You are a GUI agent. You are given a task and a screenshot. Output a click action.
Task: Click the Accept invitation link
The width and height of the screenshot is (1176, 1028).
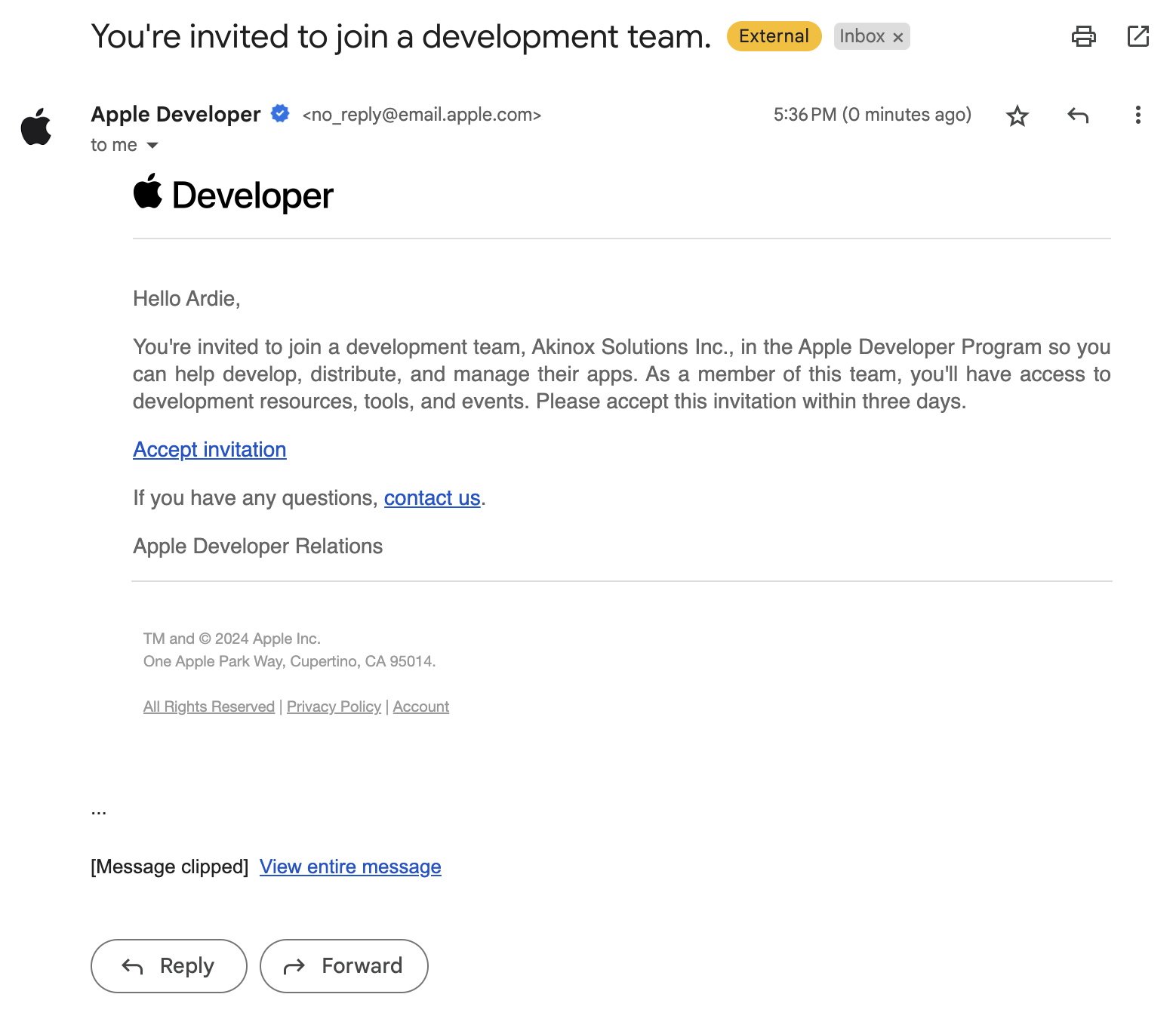pos(210,449)
